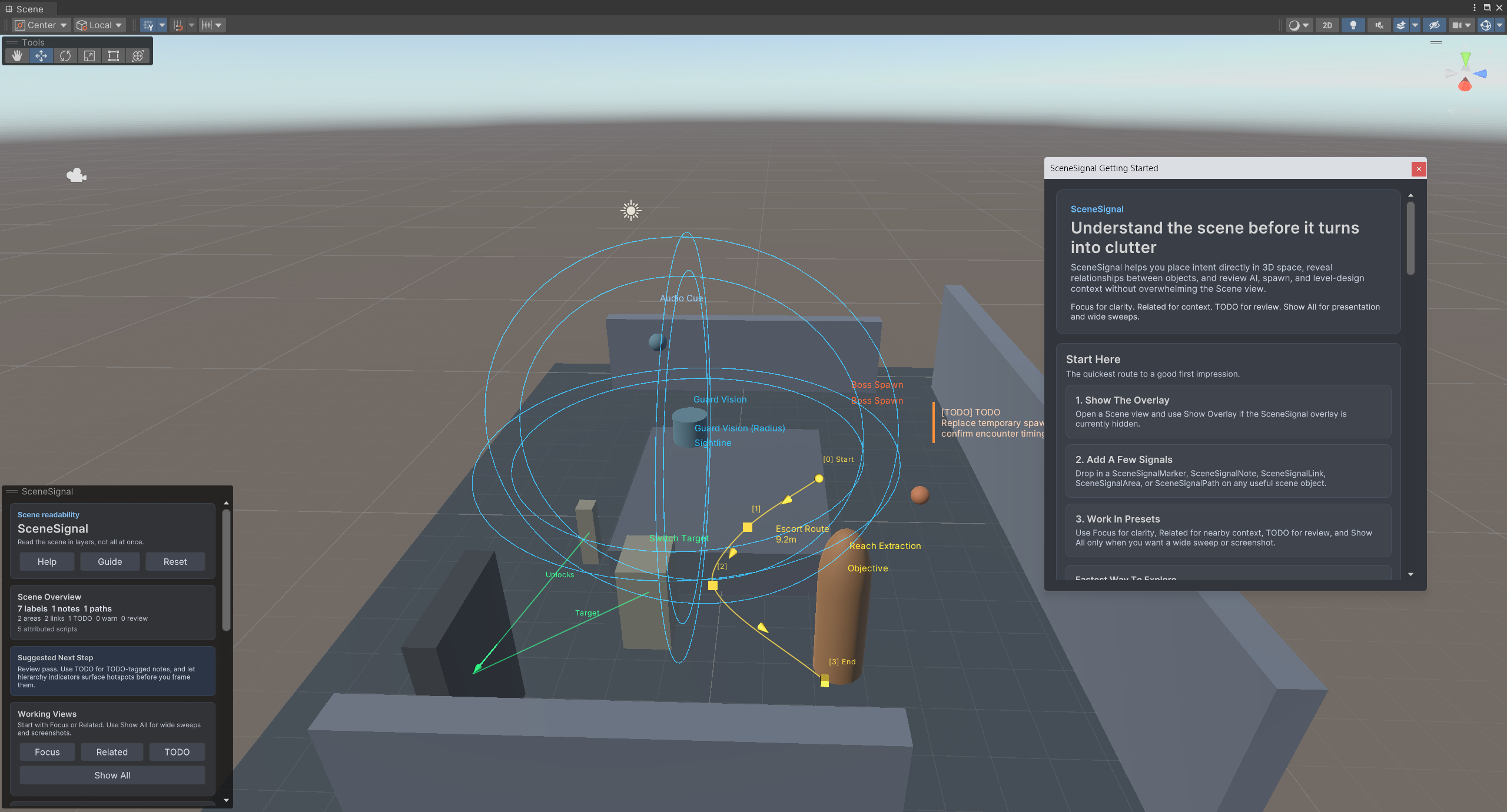Click the yellow [1] path waypoint square
This screenshot has width=1507, height=812.
pos(748,527)
